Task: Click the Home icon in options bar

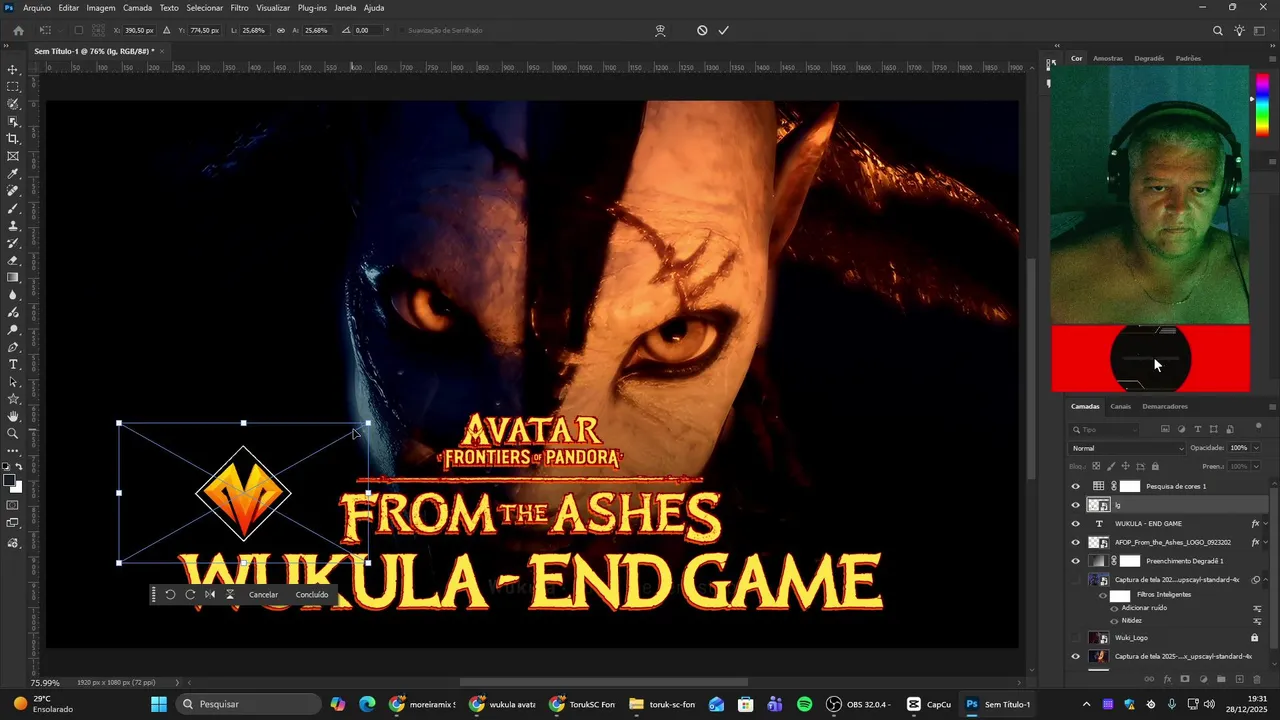Action: [x=18, y=30]
